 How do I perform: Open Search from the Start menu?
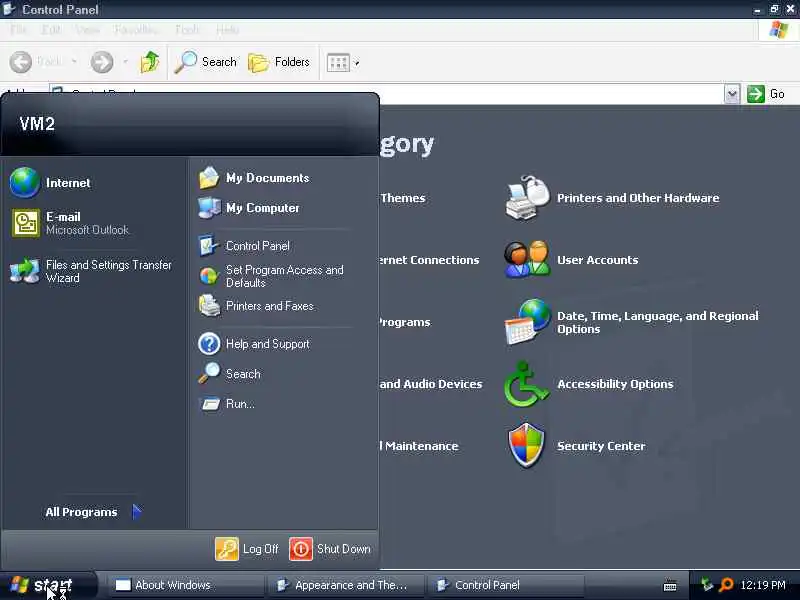click(229, 374)
